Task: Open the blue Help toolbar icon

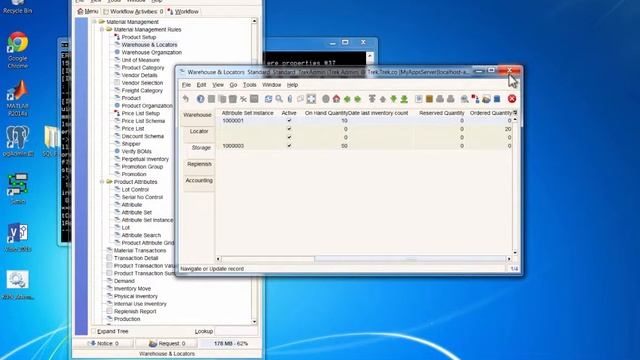Action: 200,99
